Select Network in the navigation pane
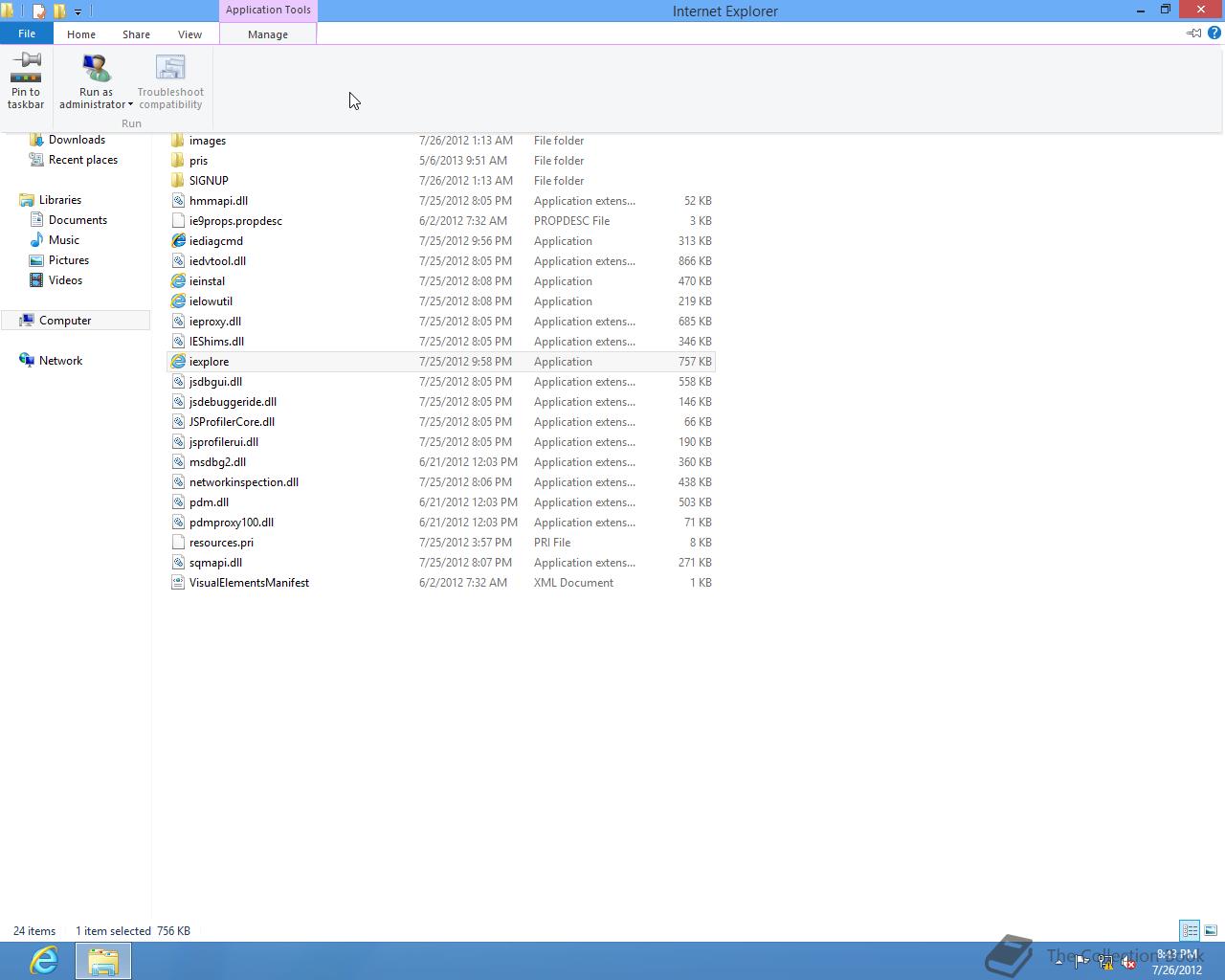 (x=60, y=361)
